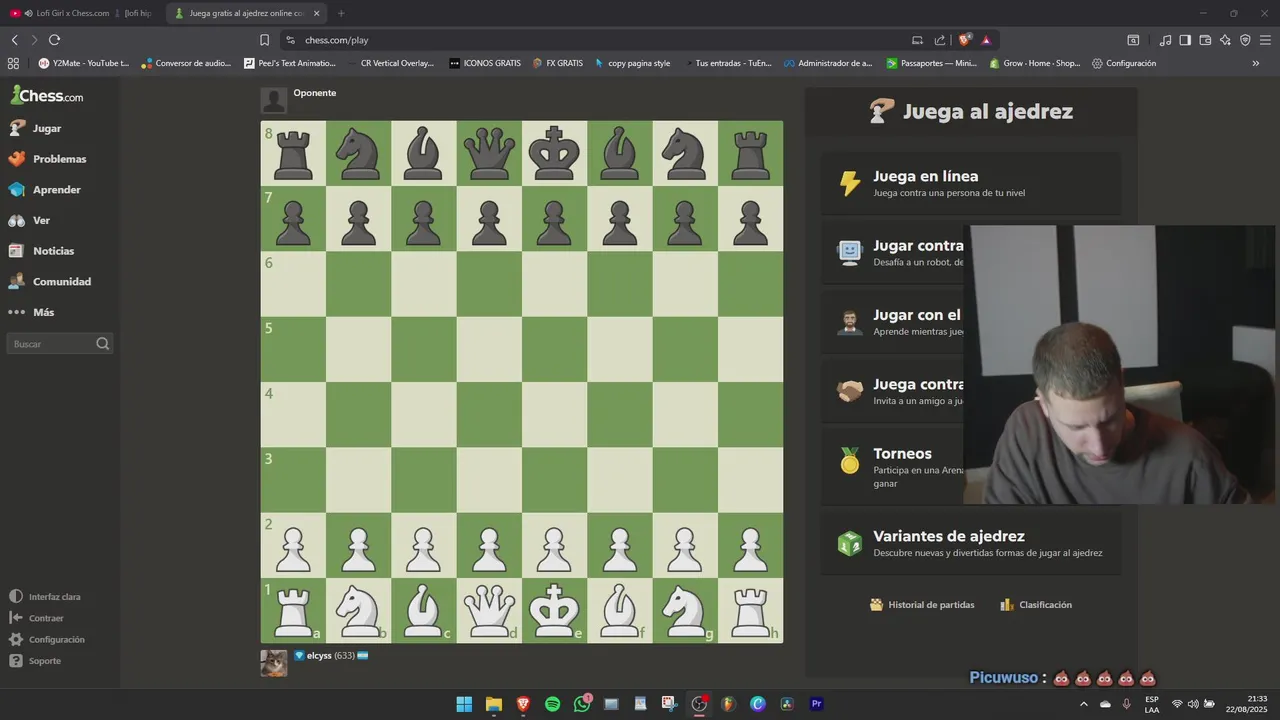The image size is (1280, 720).
Task: Open volume control in system tray
Action: tap(1193, 704)
